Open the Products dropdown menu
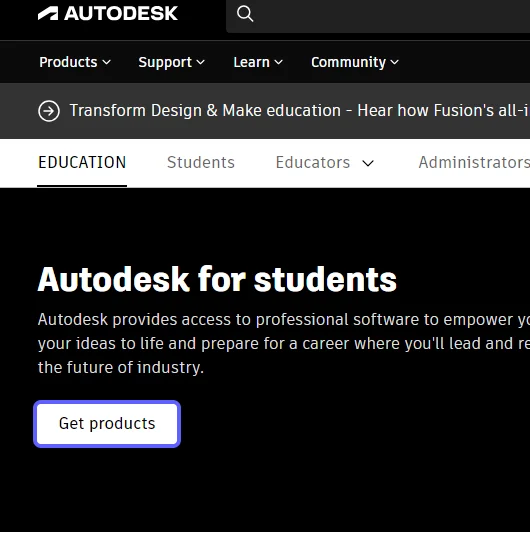The width and height of the screenshot is (530, 535). click(x=75, y=62)
